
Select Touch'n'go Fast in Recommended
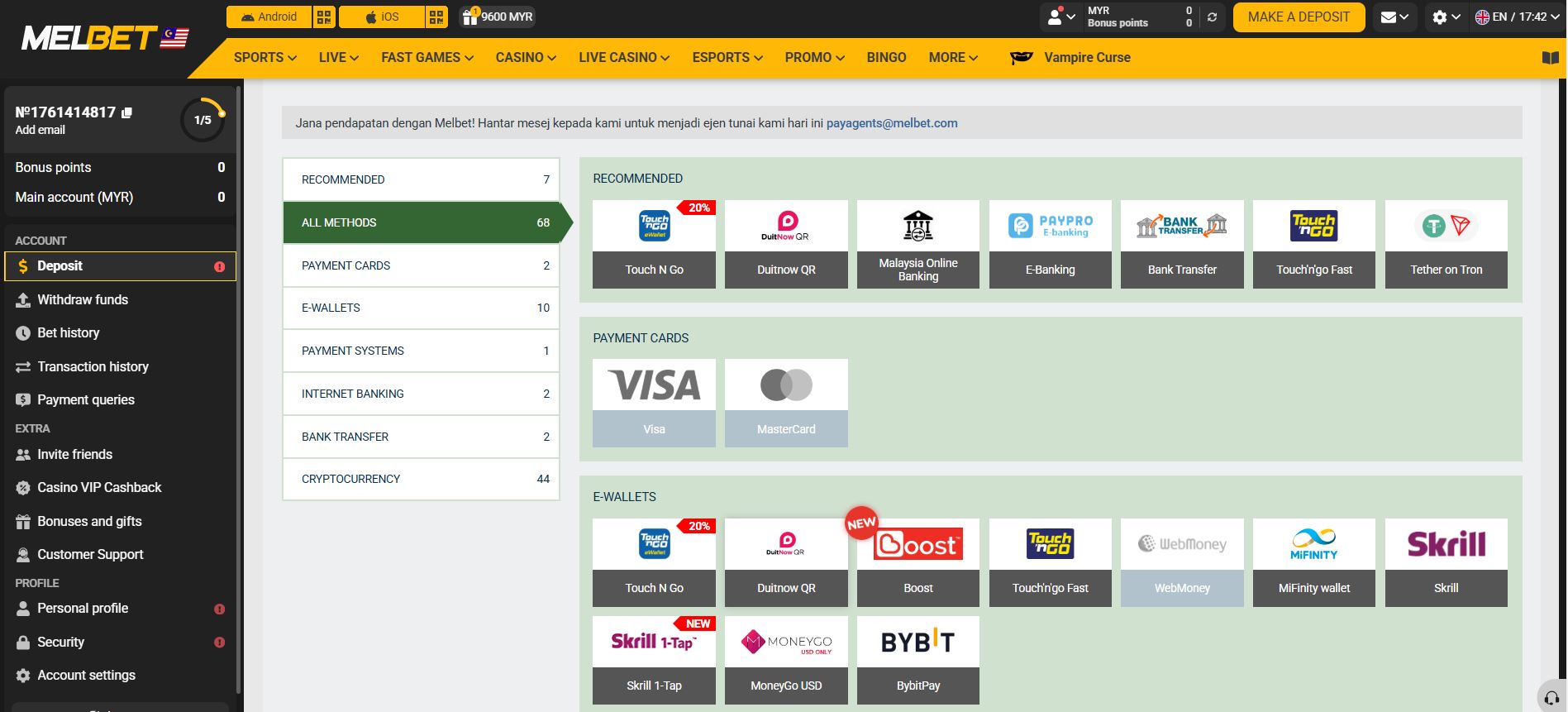(x=1314, y=244)
